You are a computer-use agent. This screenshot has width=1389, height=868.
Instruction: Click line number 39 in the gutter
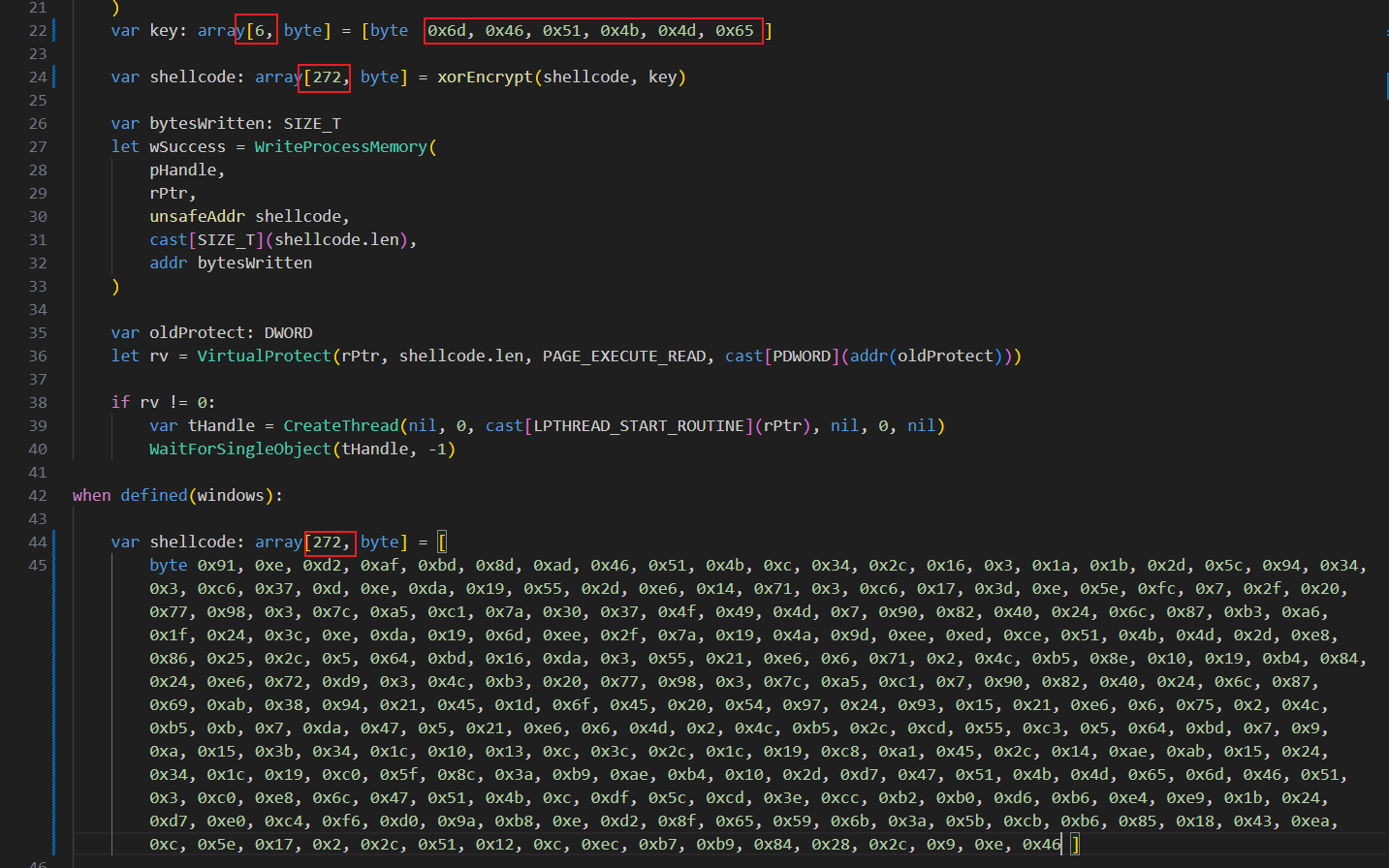pyautogui.click(x=38, y=426)
